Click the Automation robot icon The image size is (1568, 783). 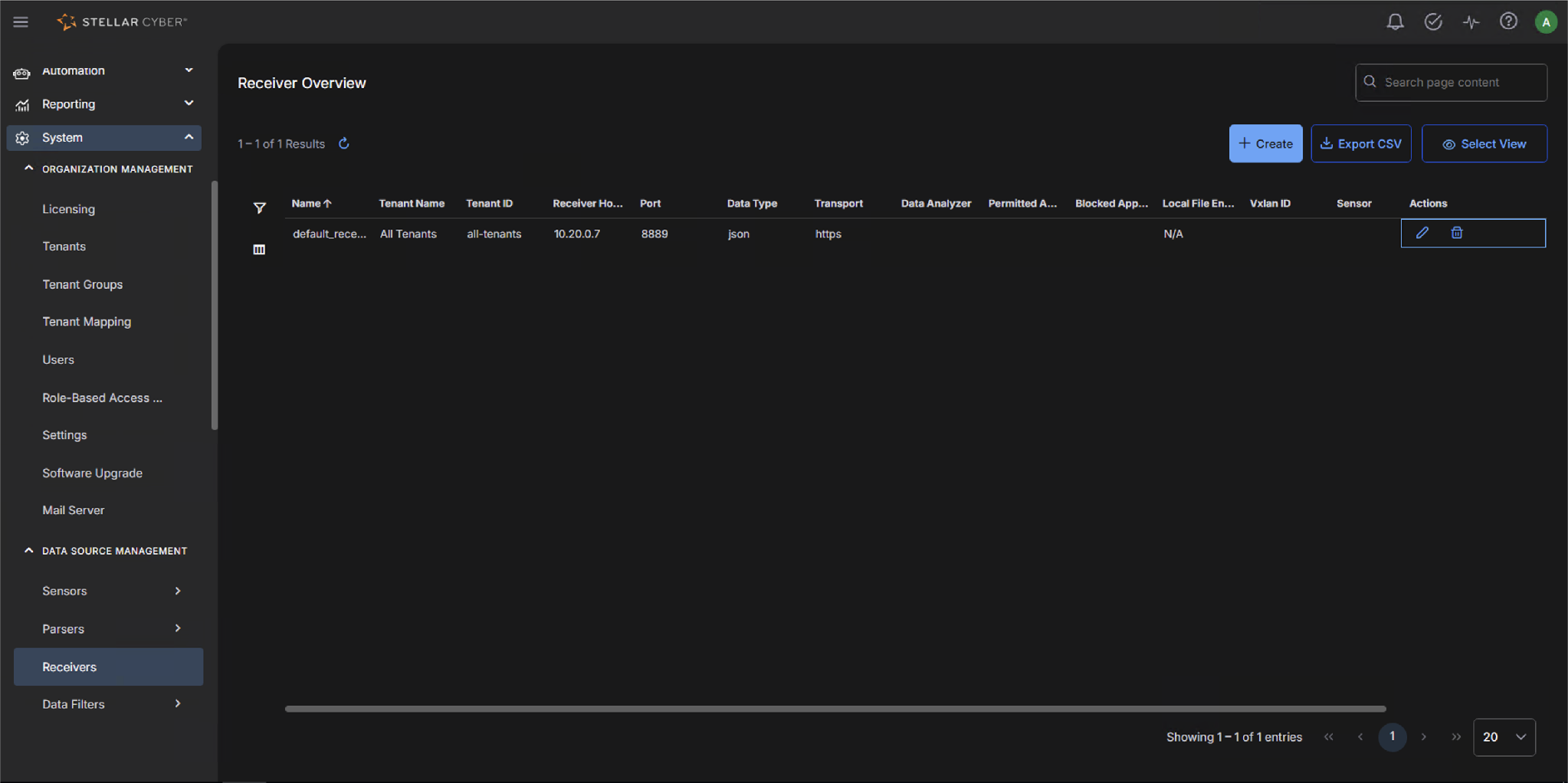pos(21,73)
